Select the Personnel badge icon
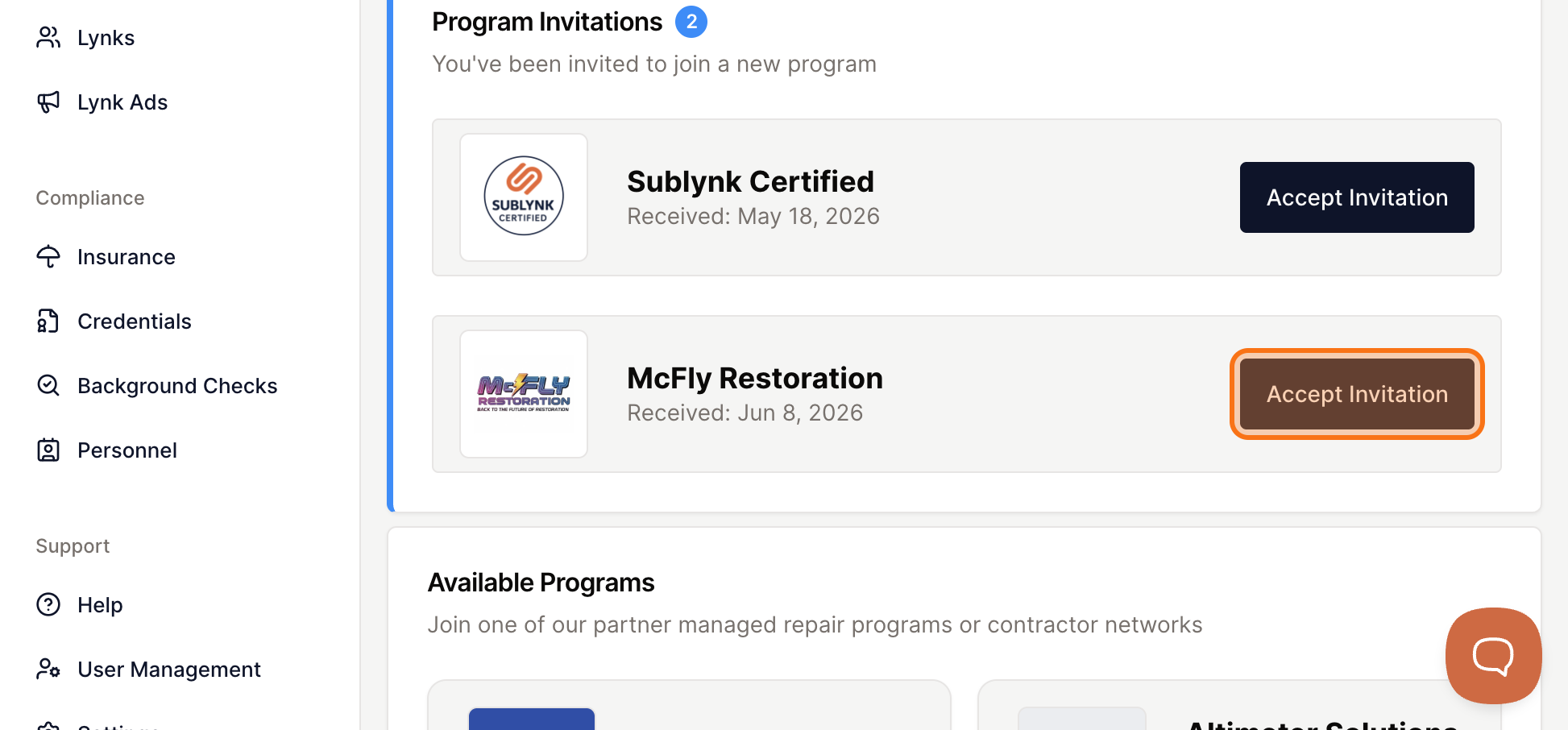The image size is (1568, 730). point(48,450)
